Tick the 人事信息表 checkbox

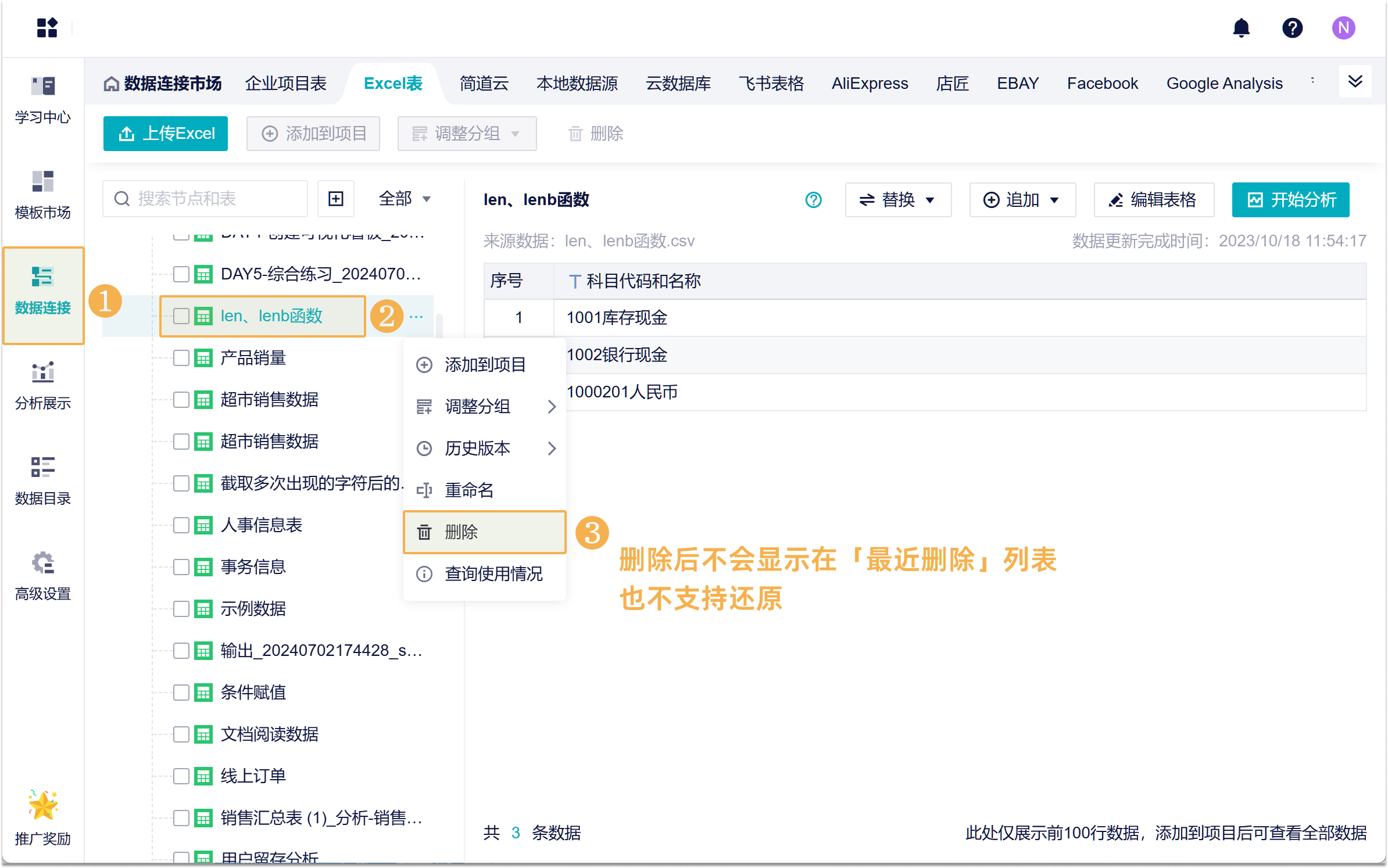(181, 525)
